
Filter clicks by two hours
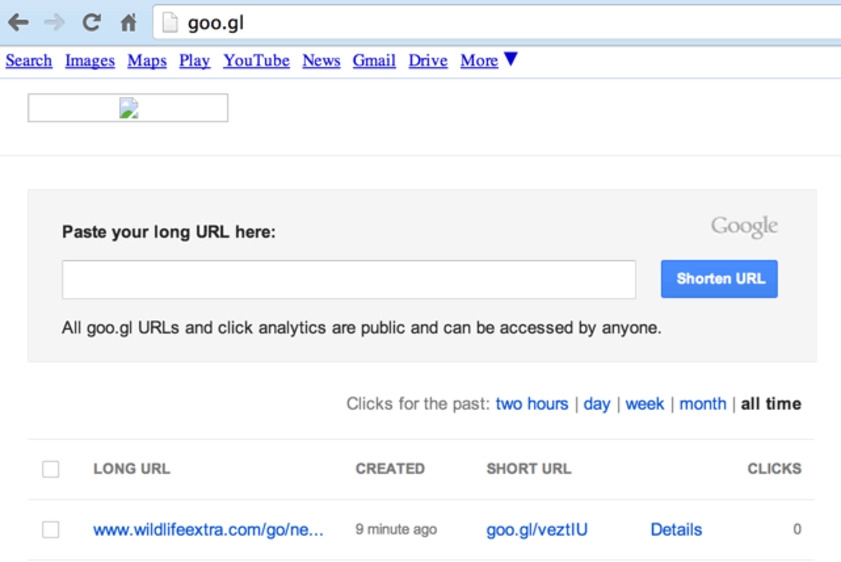tap(532, 404)
